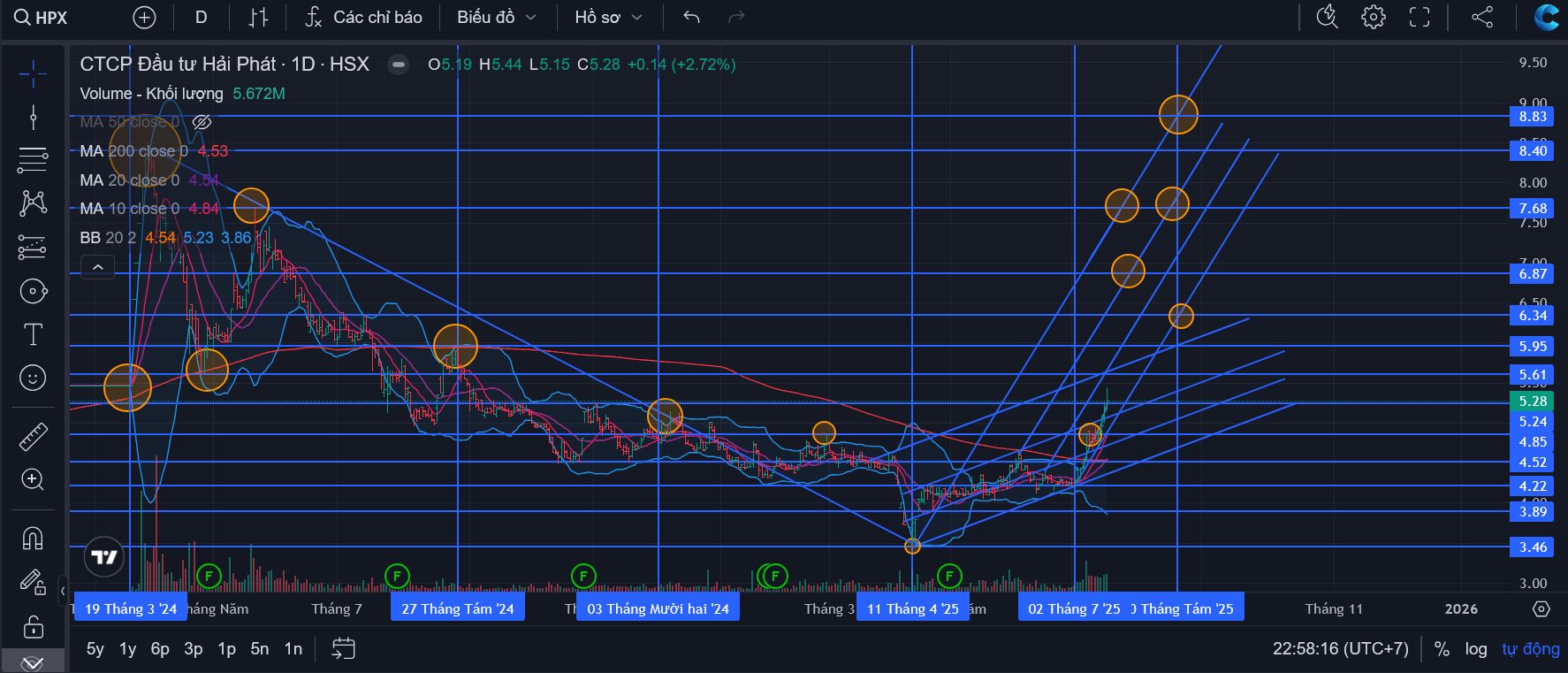
Task: Click the 8.83 price level label
Action: [1533, 117]
